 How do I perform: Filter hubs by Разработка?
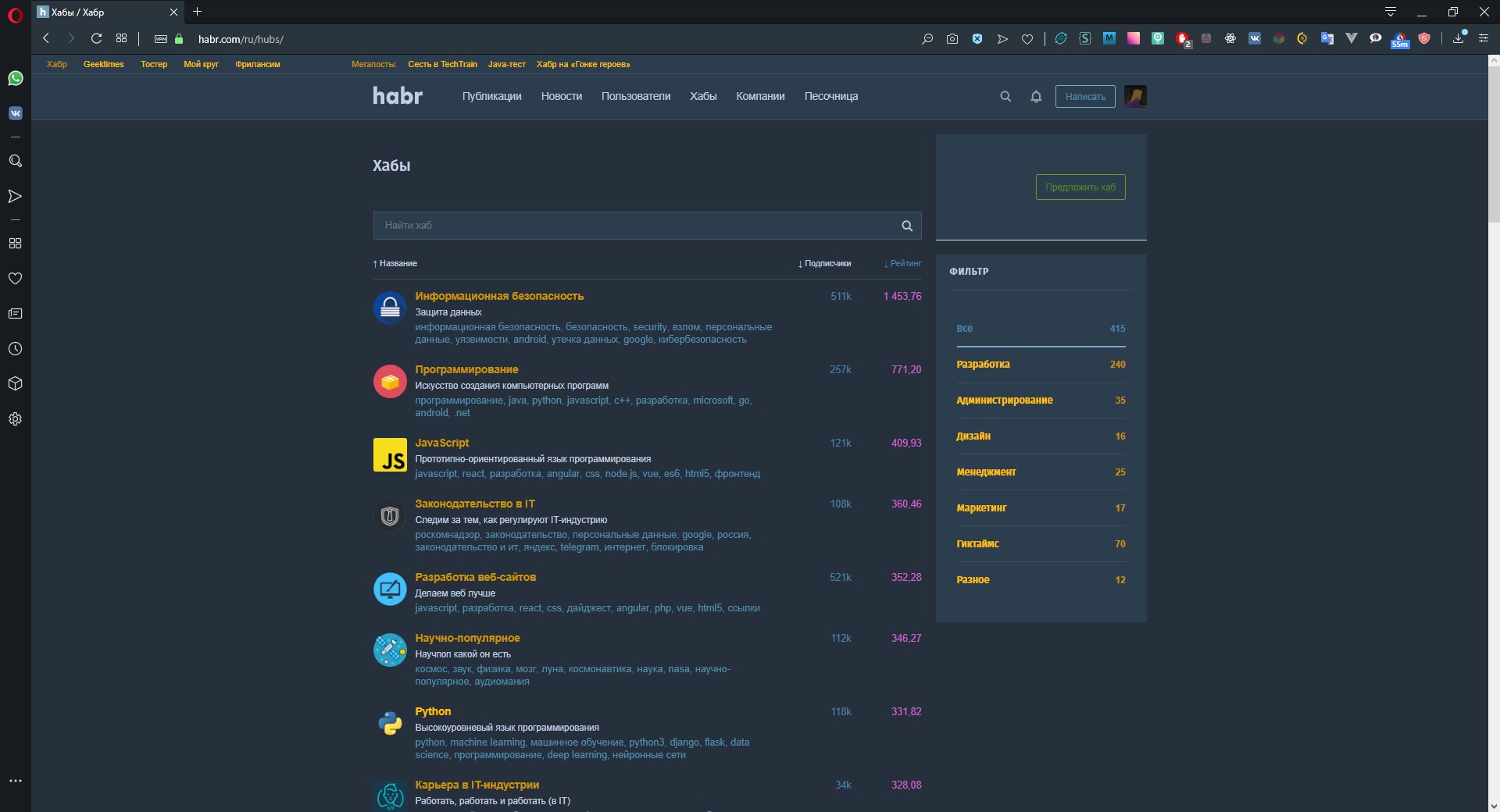click(x=1041, y=365)
